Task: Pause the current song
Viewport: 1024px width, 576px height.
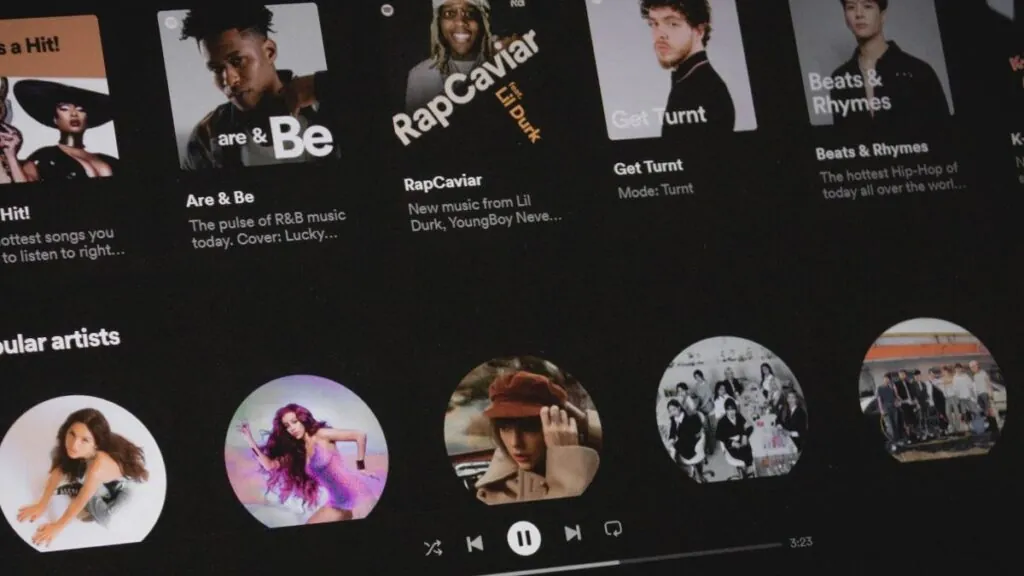Action: pyautogui.click(x=524, y=538)
